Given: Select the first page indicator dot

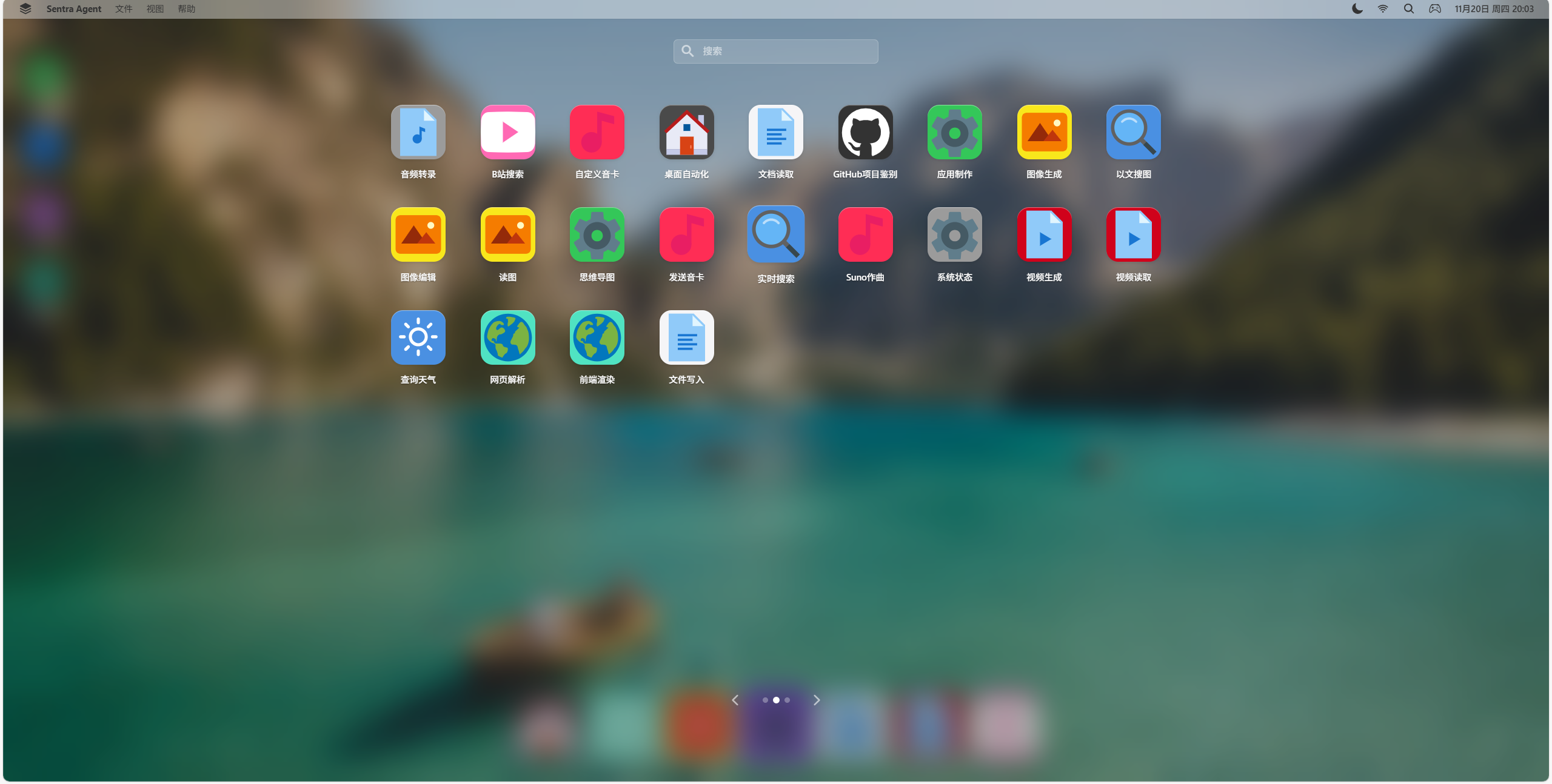Looking at the screenshot, I should pyautogui.click(x=765, y=700).
